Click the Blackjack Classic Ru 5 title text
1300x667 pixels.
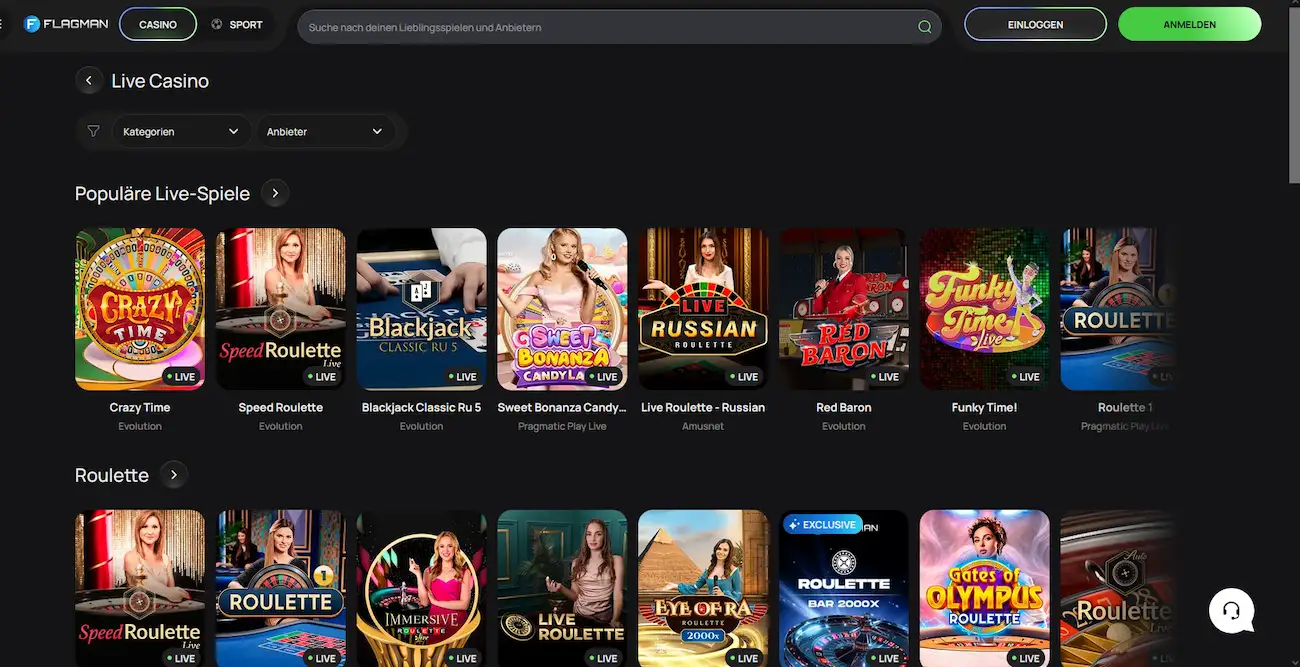tap(422, 407)
